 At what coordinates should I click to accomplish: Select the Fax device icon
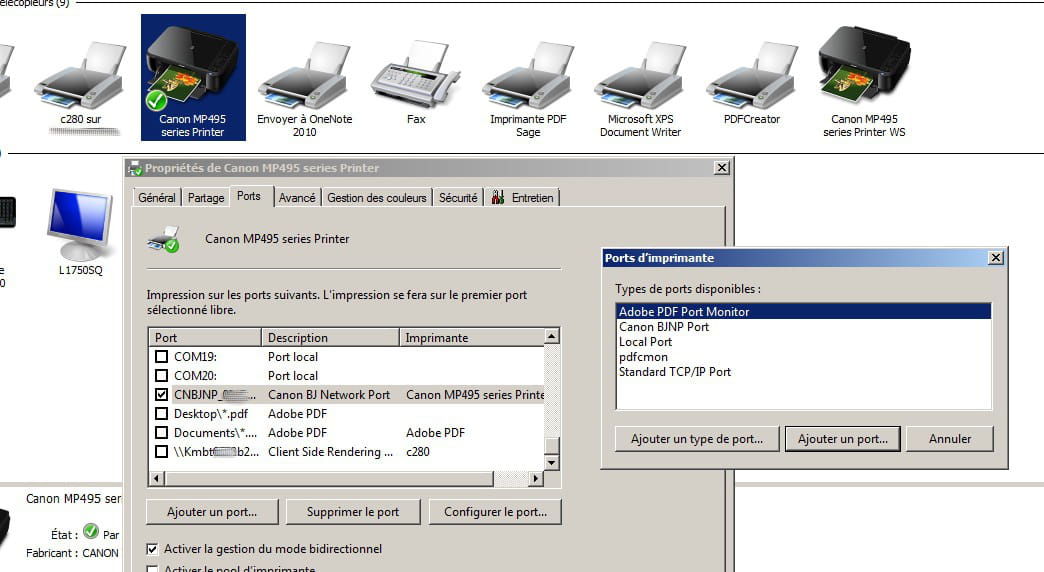pos(416,74)
